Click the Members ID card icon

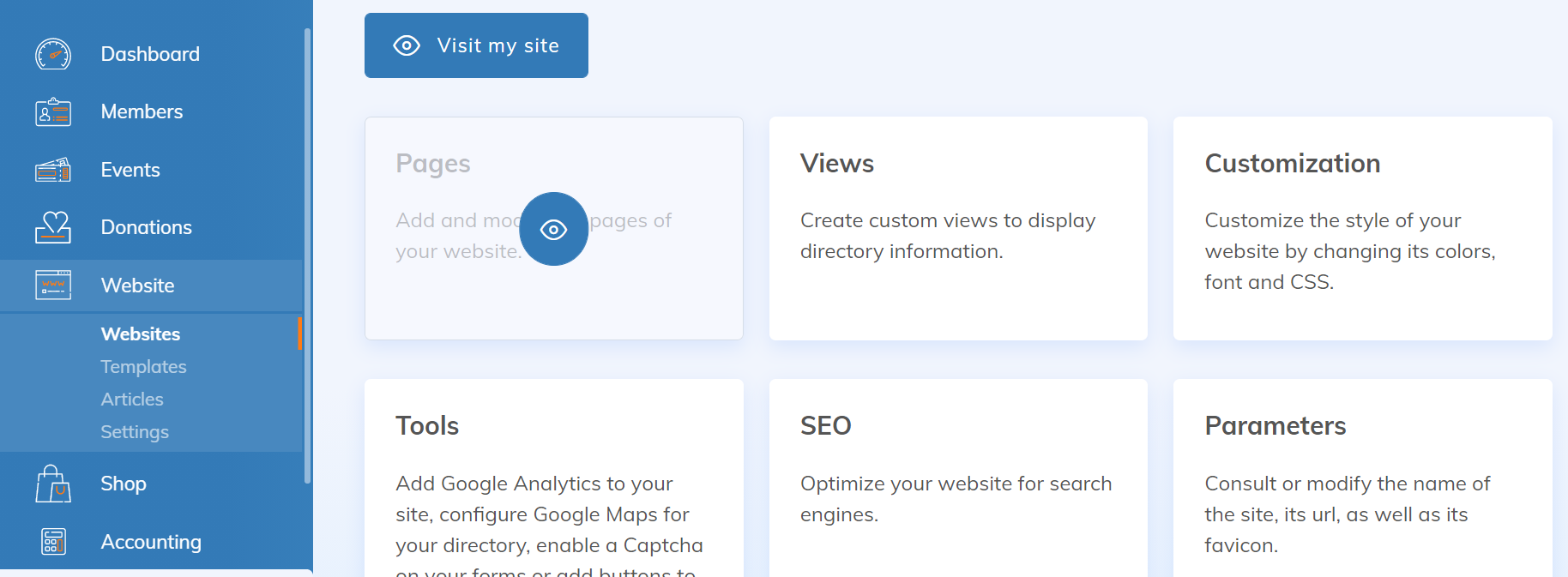coord(53,112)
